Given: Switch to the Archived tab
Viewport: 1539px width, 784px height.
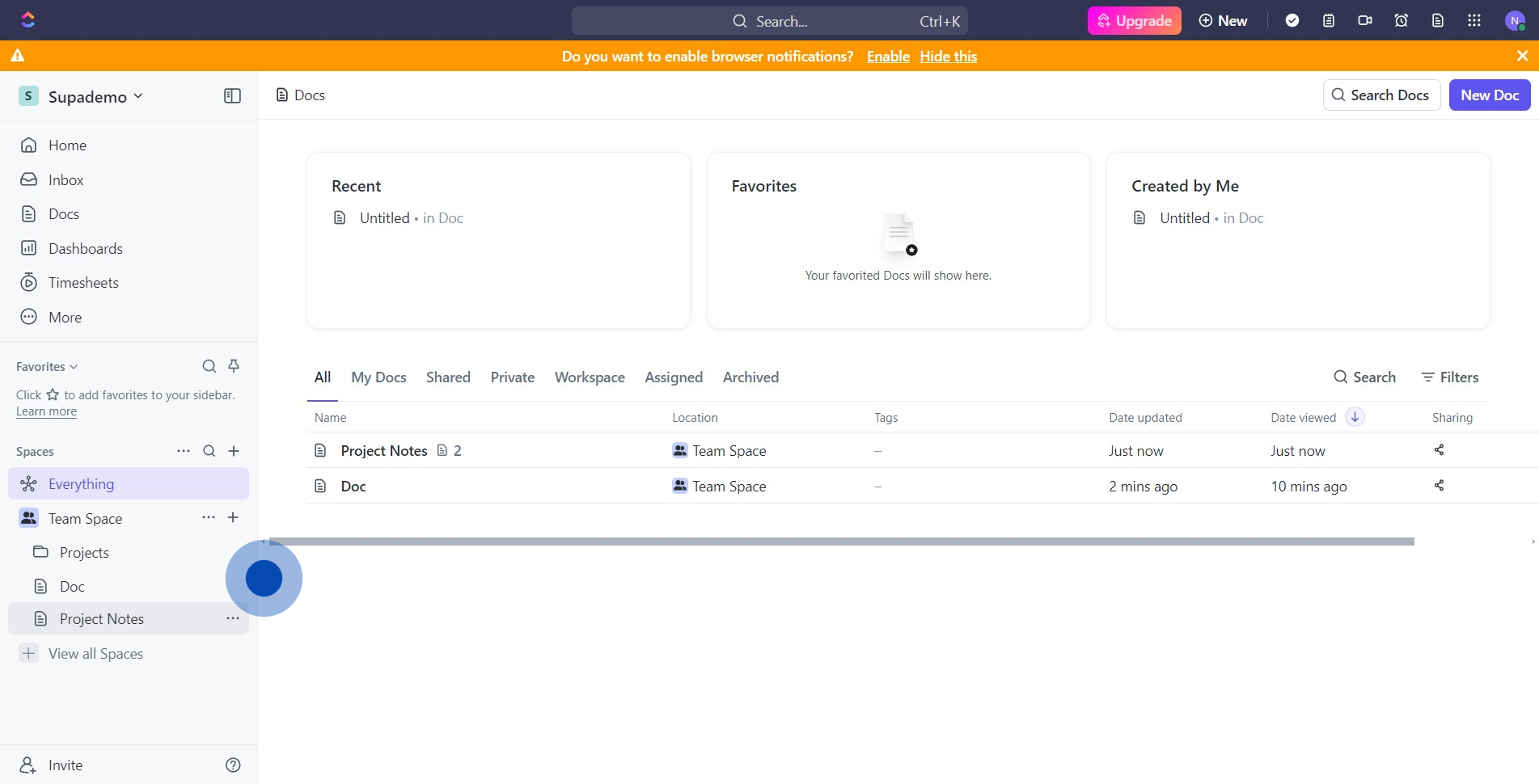Looking at the screenshot, I should pyautogui.click(x=750, y=377).
